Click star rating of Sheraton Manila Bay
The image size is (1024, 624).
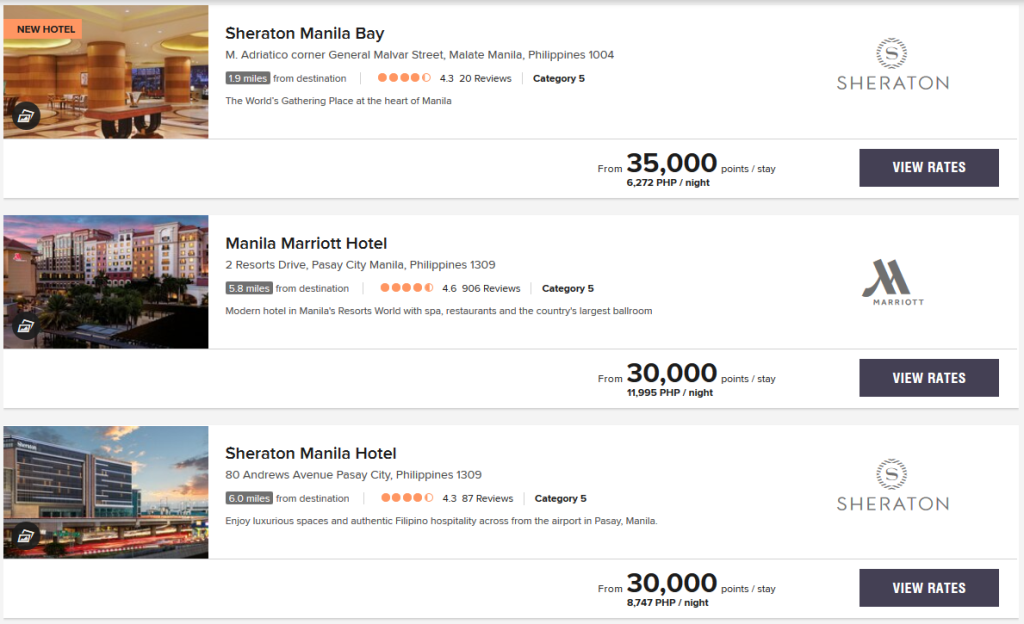click(x=404, y=78)
